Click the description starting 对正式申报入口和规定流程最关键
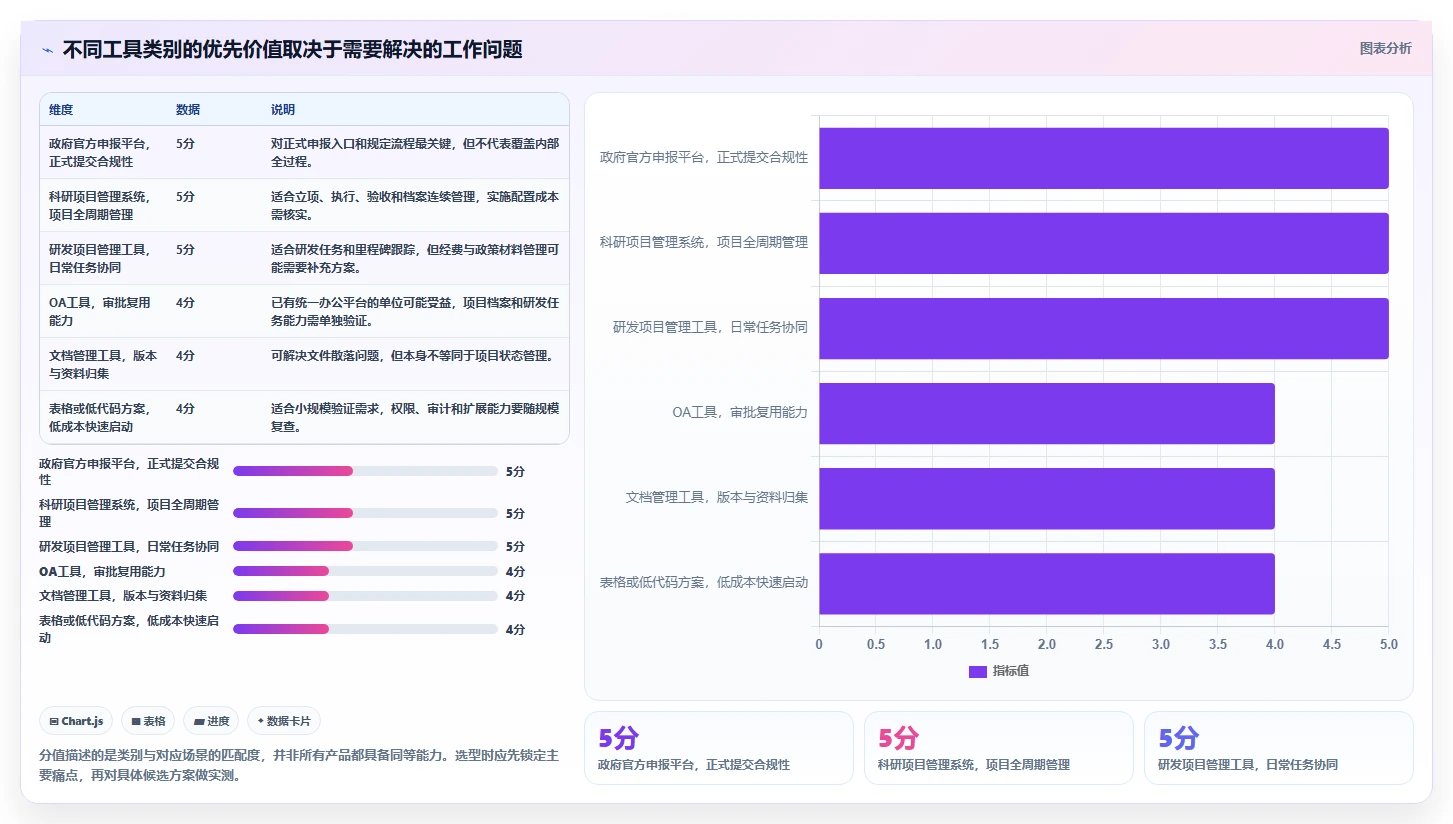 (x=415, y=152)
